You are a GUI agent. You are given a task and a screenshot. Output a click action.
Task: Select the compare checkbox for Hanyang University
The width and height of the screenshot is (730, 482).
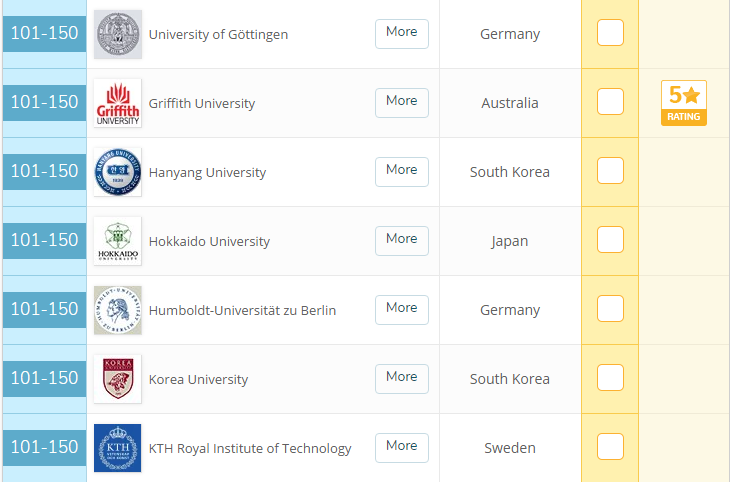[610, 171]
